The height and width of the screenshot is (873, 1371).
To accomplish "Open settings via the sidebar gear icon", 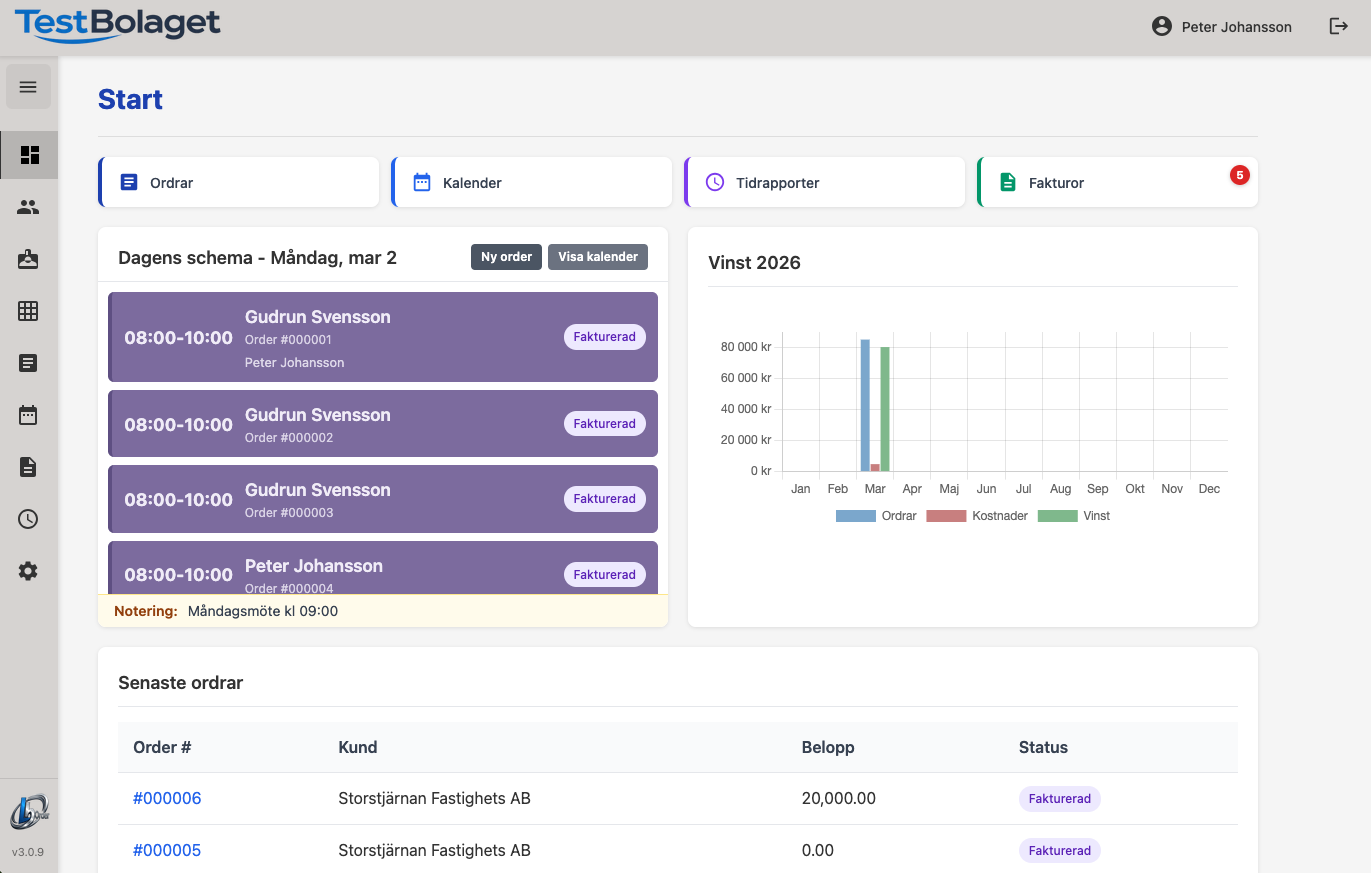I will tap(28, 571).
